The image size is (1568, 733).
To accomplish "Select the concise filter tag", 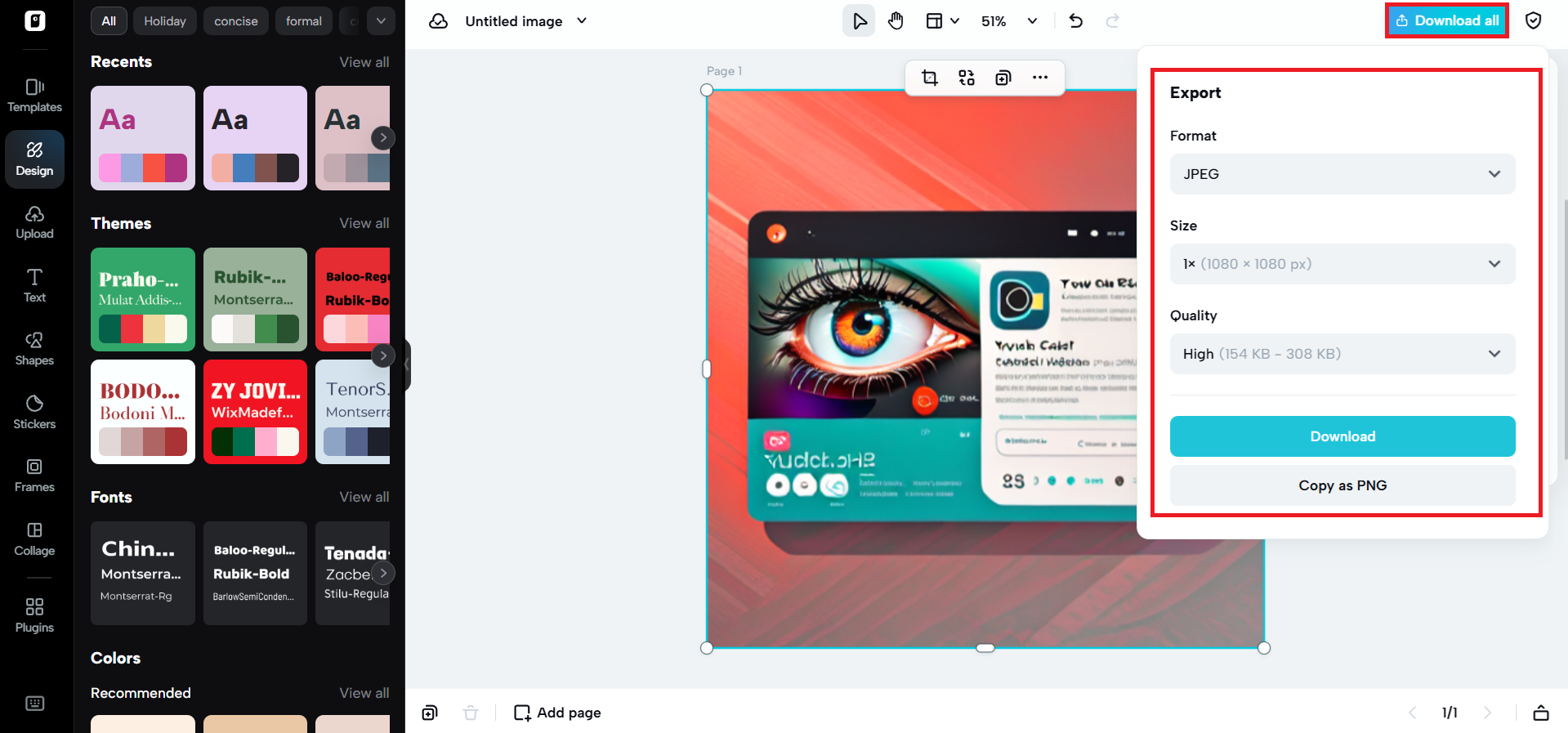I will click(x=236, y=21).
